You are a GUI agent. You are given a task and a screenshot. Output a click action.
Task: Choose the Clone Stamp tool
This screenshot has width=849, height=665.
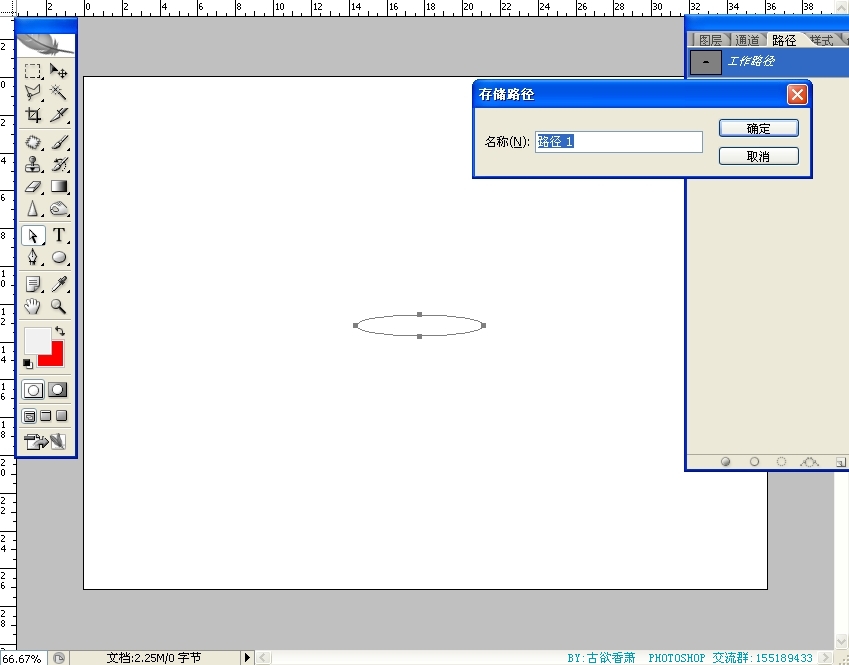point(33,165)
